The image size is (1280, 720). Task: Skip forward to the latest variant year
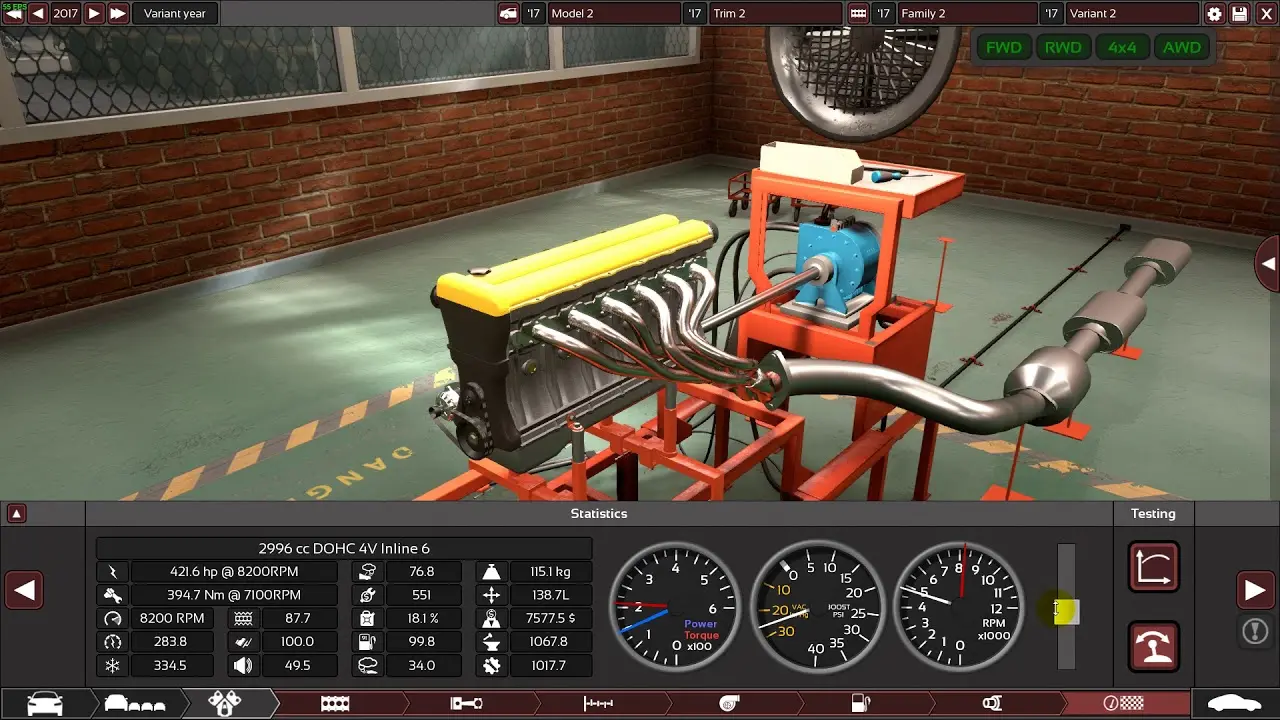[118, 13]
